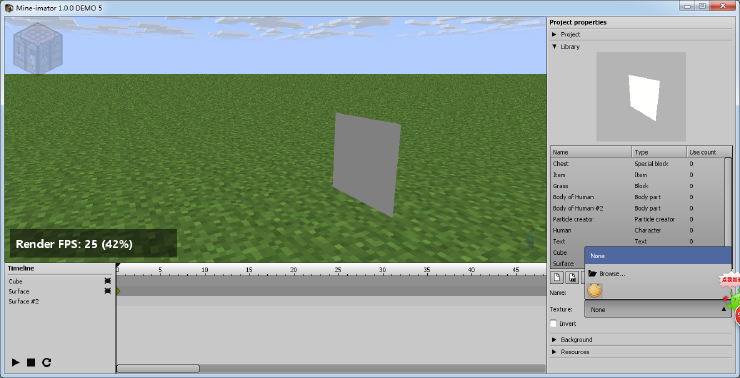Select Surface #2 in the timeline

click(24, 301)
